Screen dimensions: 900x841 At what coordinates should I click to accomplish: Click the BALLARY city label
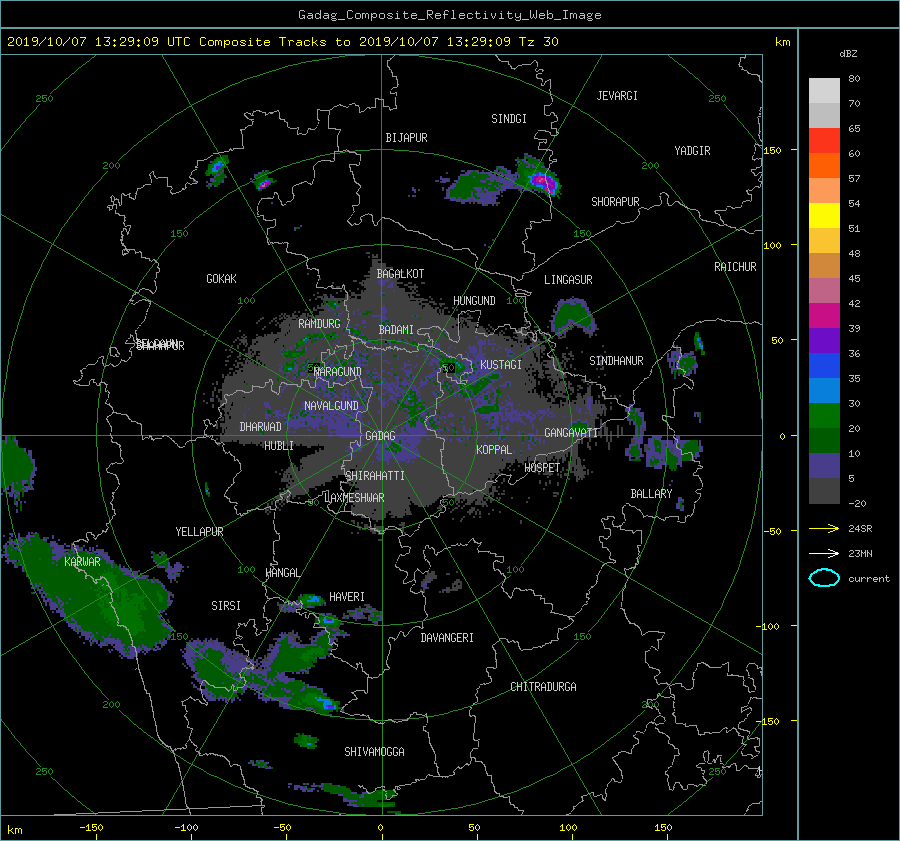651,494
